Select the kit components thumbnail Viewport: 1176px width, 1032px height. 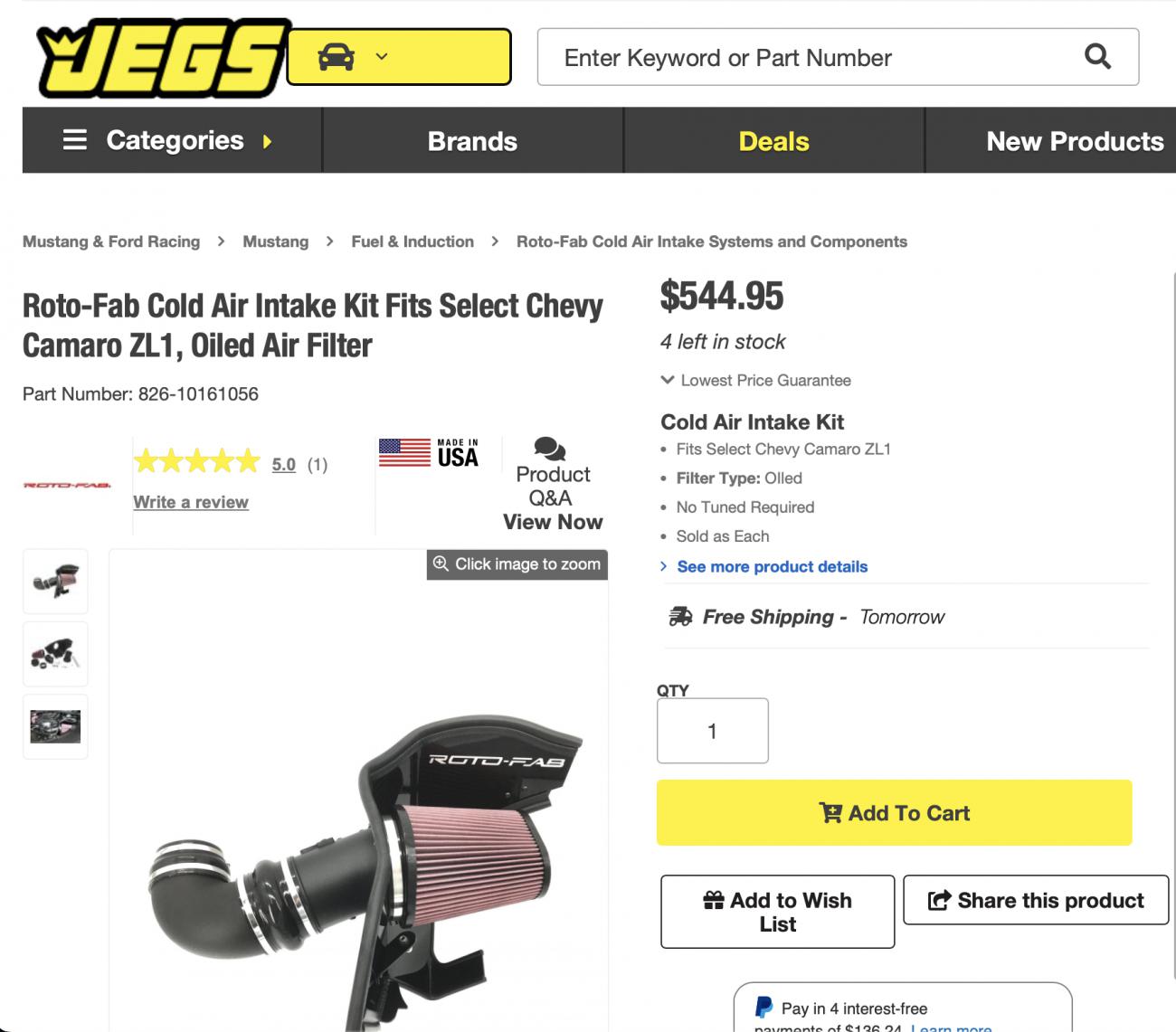[x=55, y=653]
